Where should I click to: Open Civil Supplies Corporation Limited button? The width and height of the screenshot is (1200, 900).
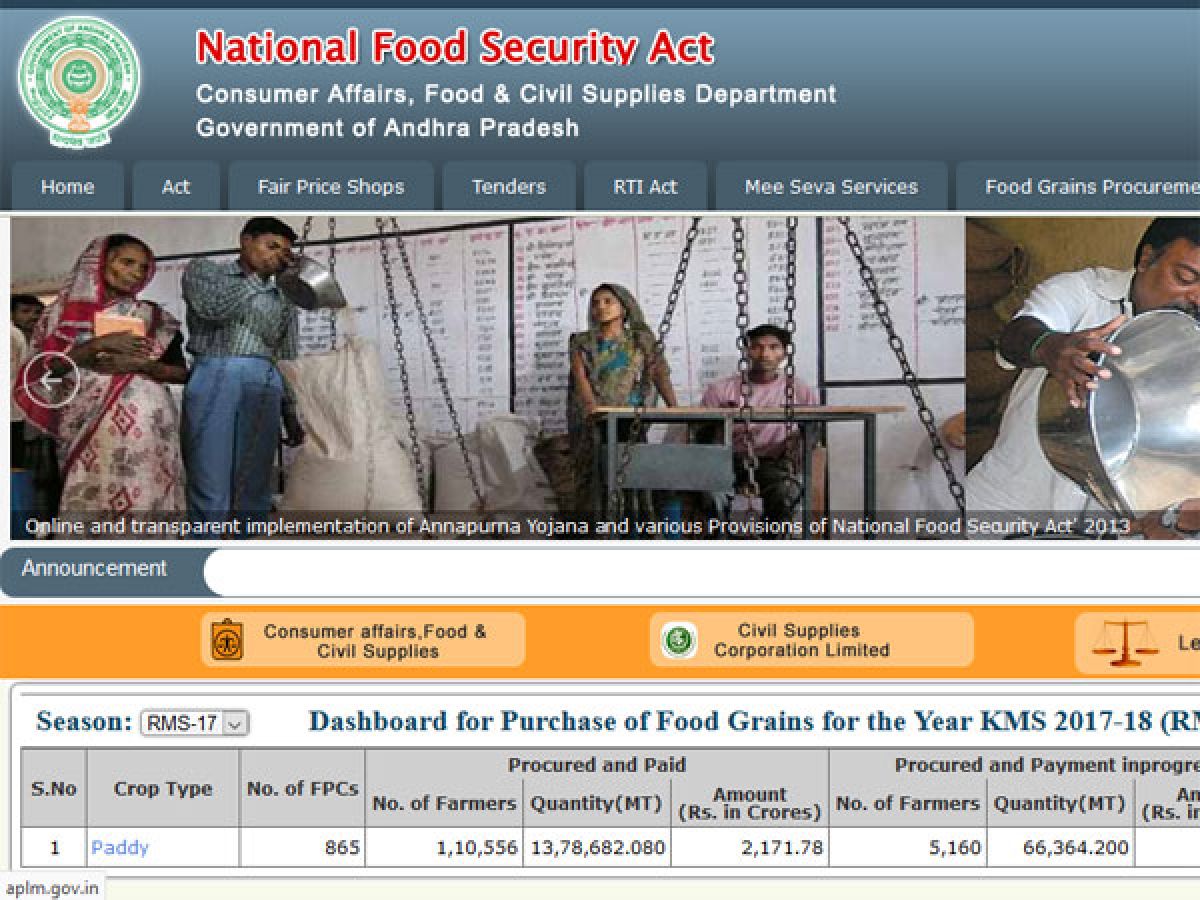point(801,640)
